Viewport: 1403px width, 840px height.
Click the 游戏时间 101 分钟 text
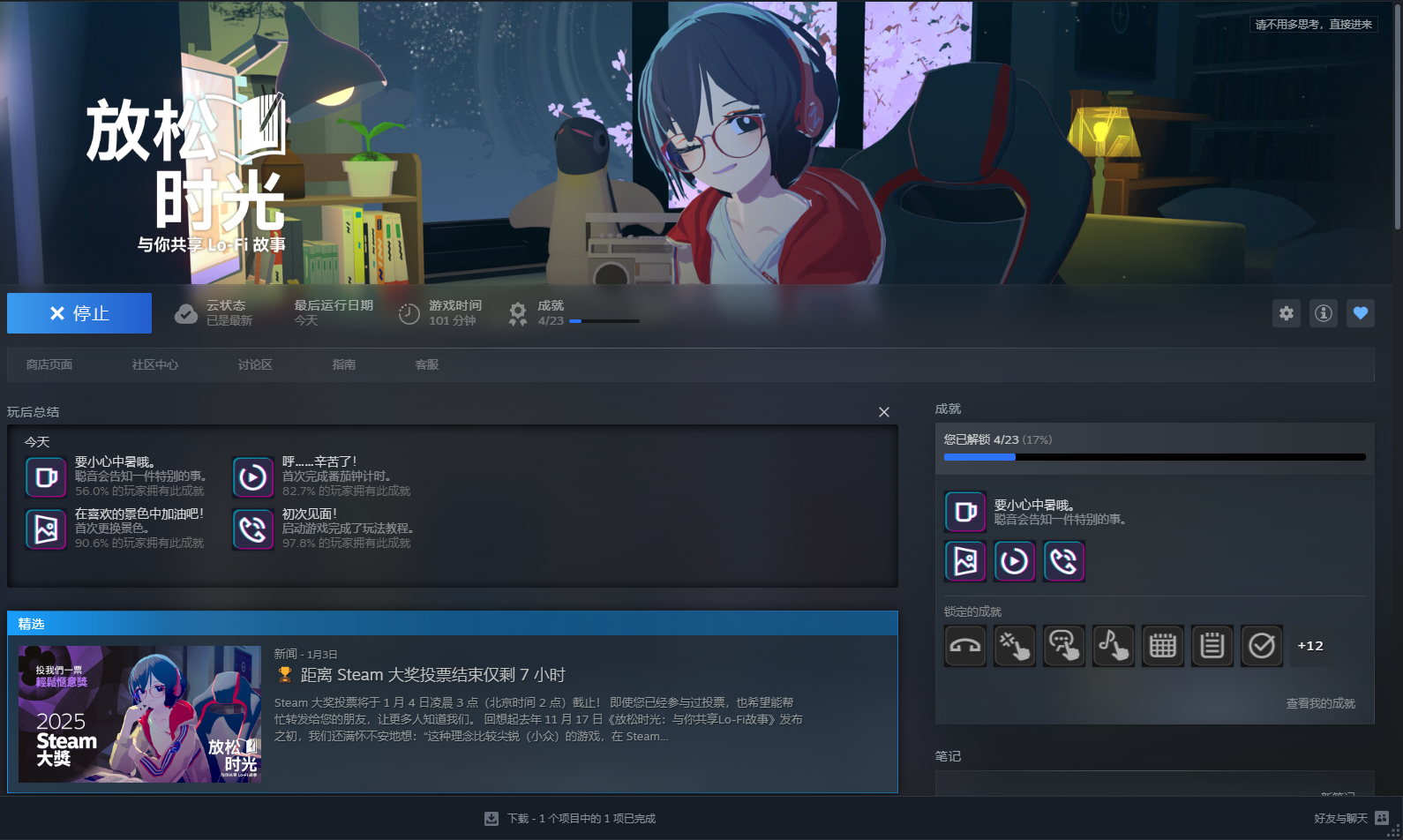(x=455, y=313)
